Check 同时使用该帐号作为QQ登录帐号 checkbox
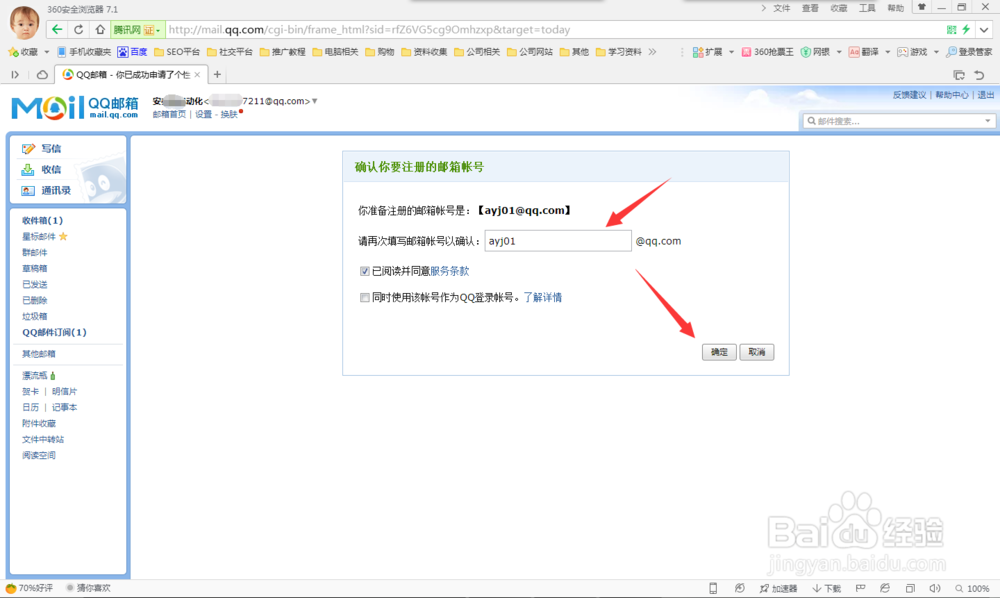The width and height of the screenshot is (1000, 598). (x=365, y=298)
